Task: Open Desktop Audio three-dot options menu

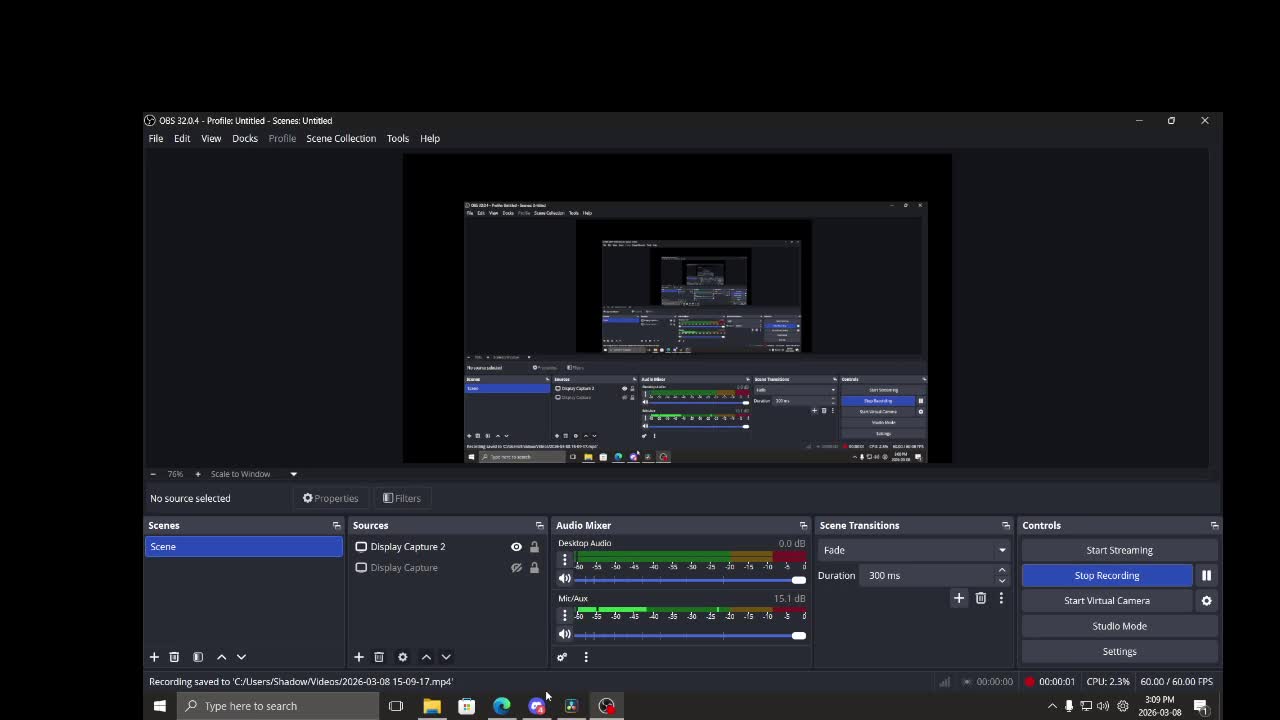Action: [564, 560]
